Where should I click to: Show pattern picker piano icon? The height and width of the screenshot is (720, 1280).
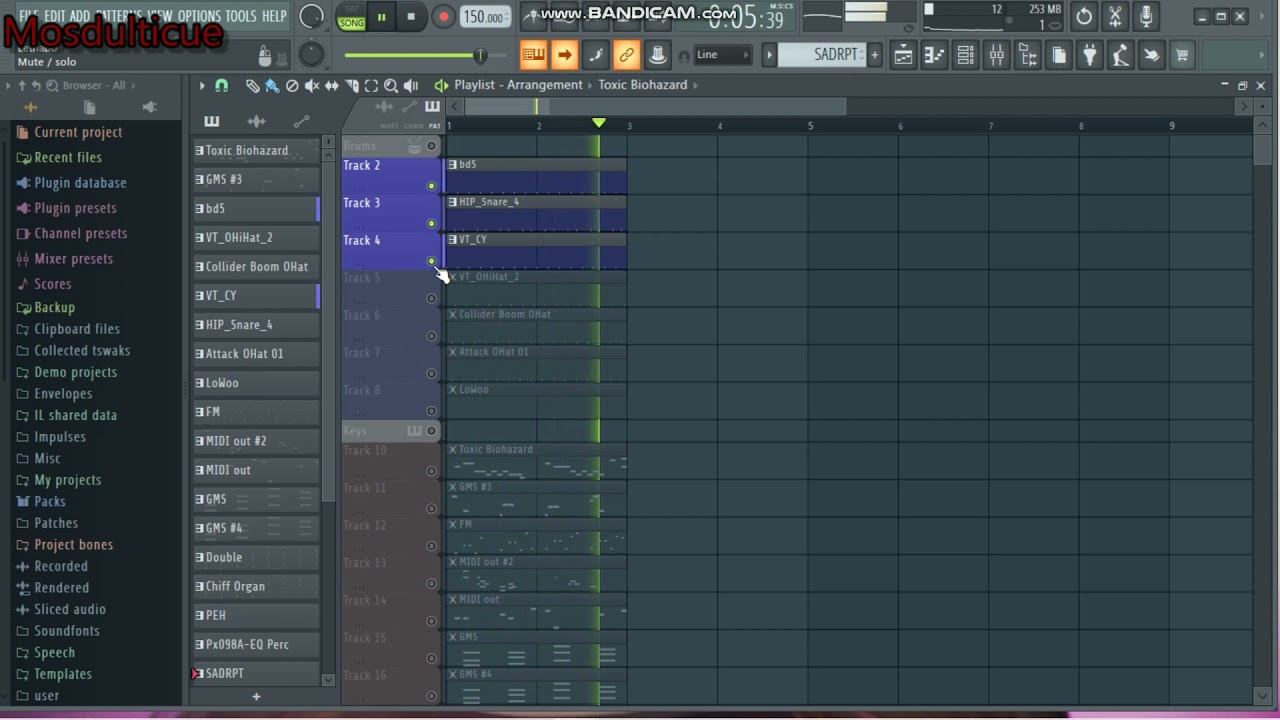click(212, 121)
